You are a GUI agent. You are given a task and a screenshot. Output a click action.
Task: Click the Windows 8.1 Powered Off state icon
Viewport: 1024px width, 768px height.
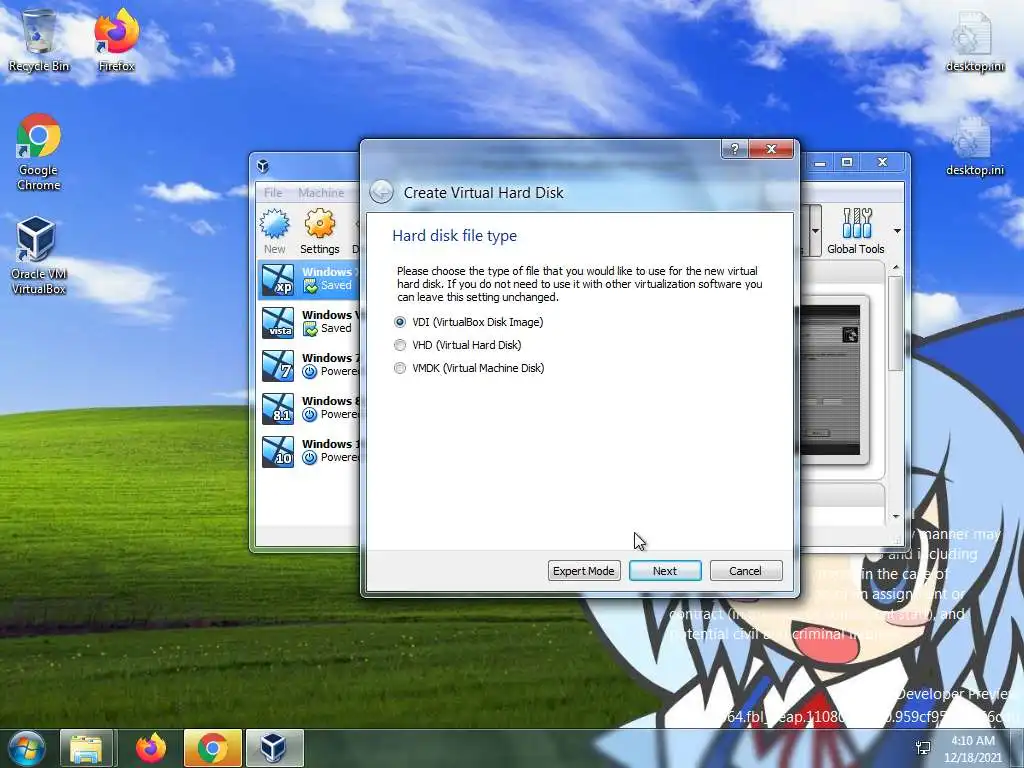coord(310,415)
